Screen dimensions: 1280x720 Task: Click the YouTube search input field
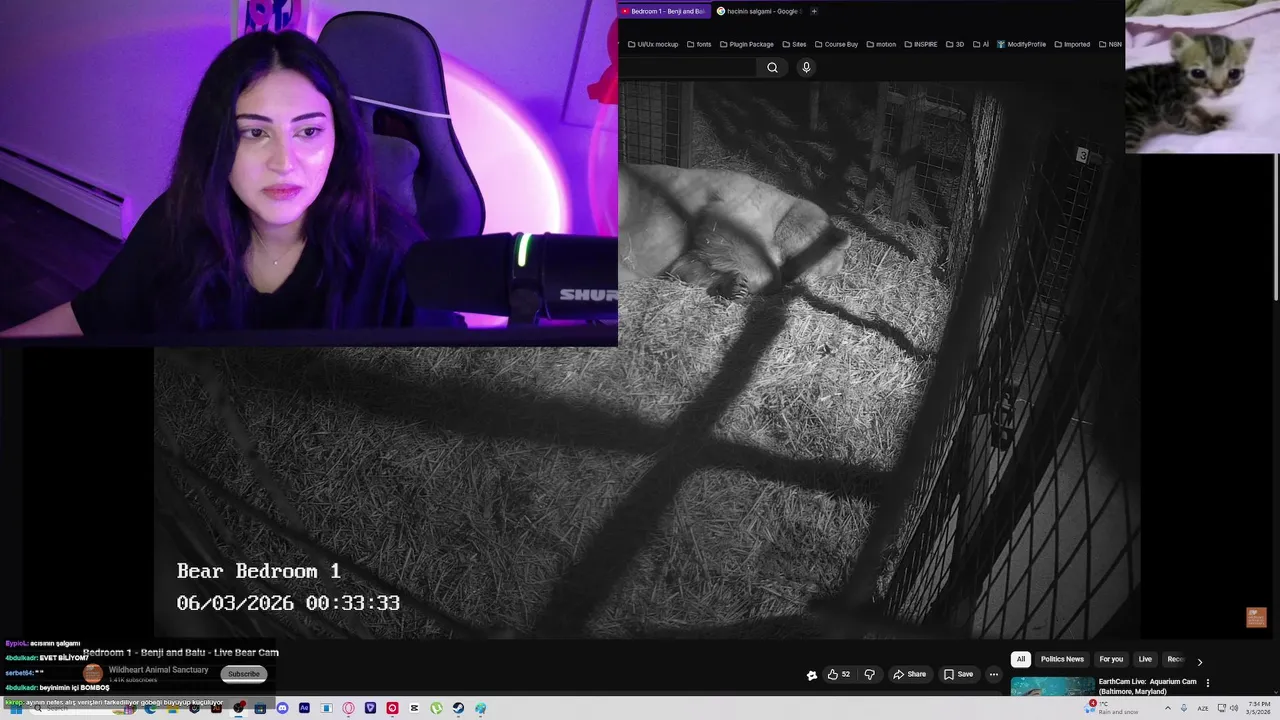tap(688, 67)
